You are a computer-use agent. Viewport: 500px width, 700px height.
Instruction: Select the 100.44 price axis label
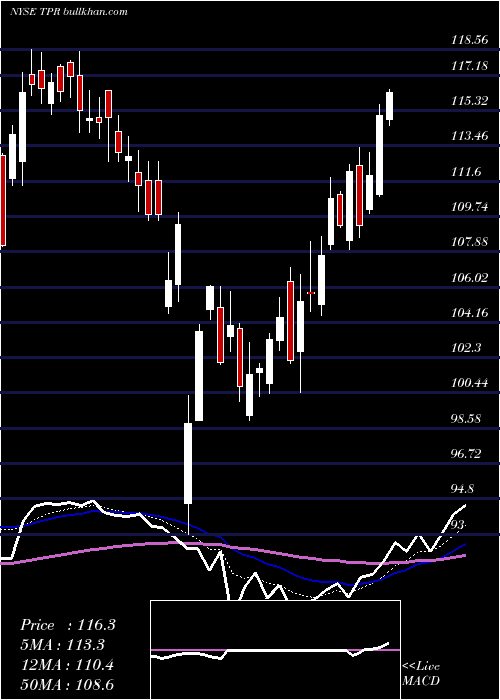470,383
